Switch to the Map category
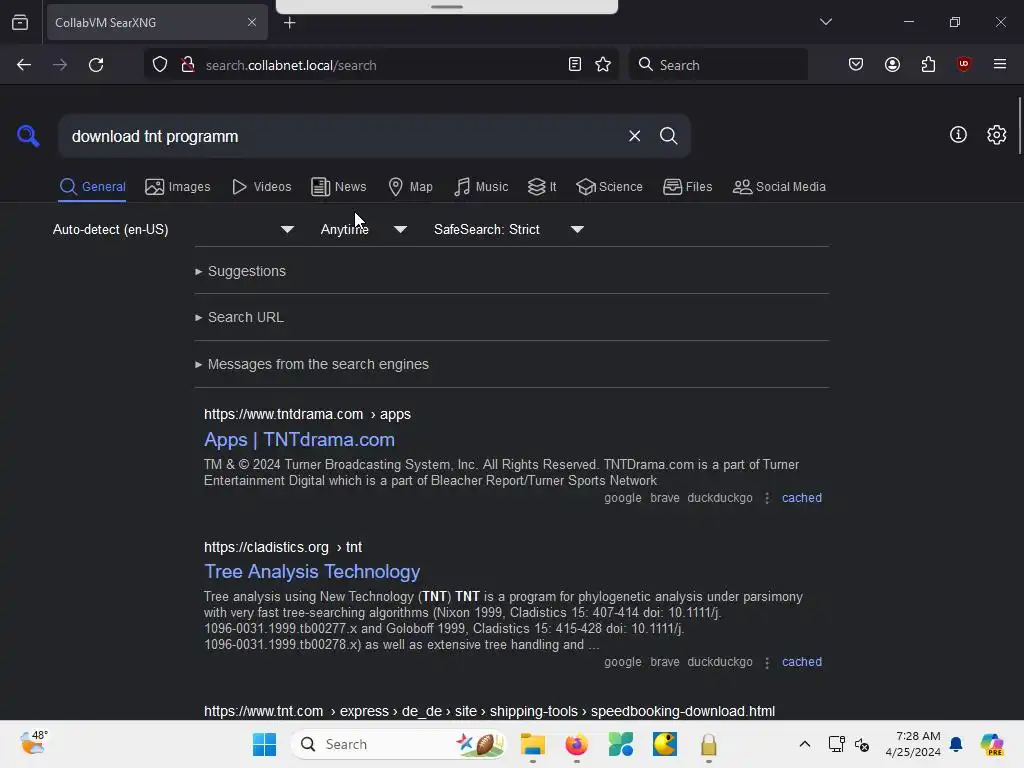1024x768 pixels. tap(410, 187)
